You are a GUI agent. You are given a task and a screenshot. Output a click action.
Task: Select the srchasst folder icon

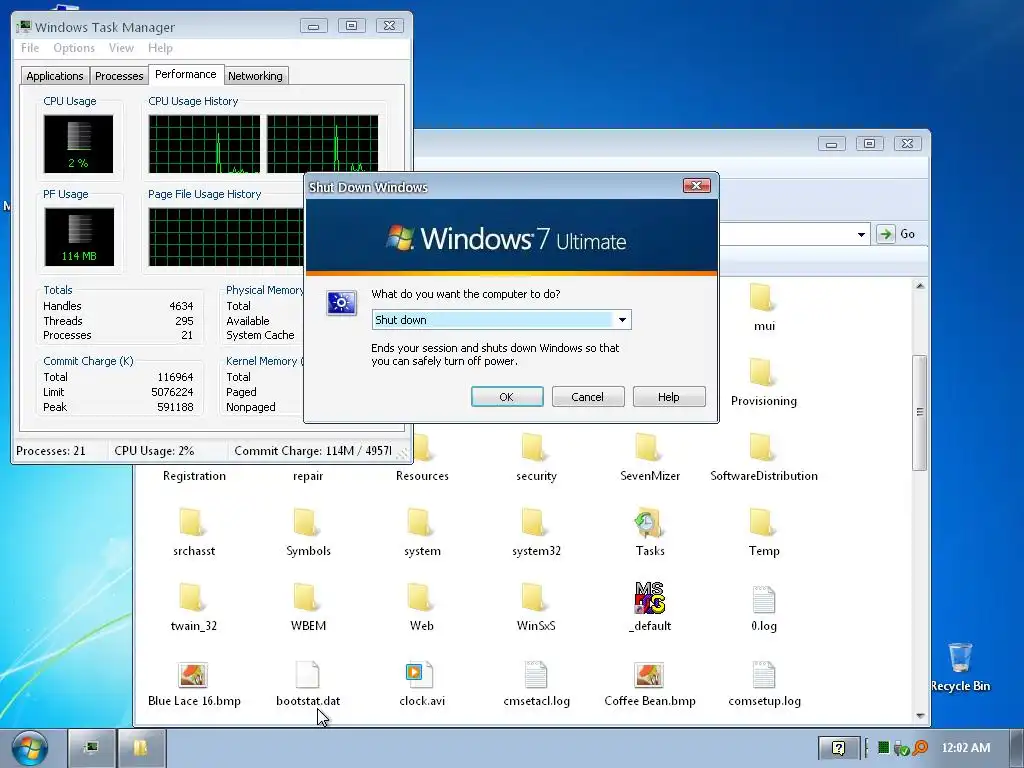[191, 522]
